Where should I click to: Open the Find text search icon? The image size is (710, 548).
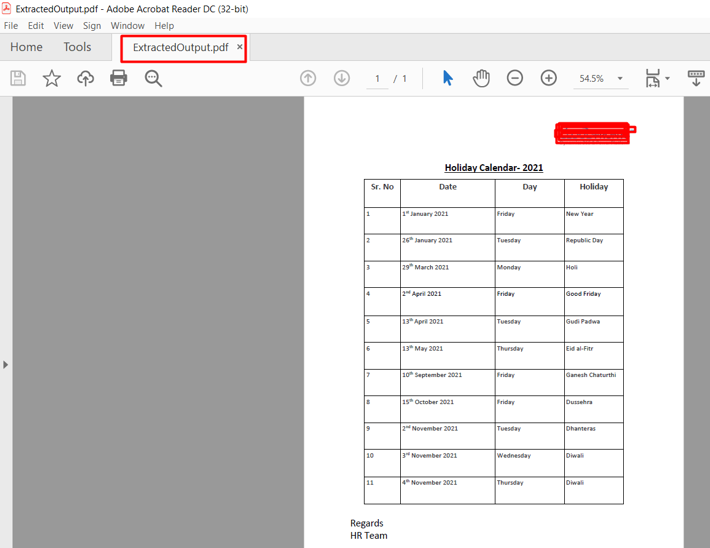(x=153, y=78)
